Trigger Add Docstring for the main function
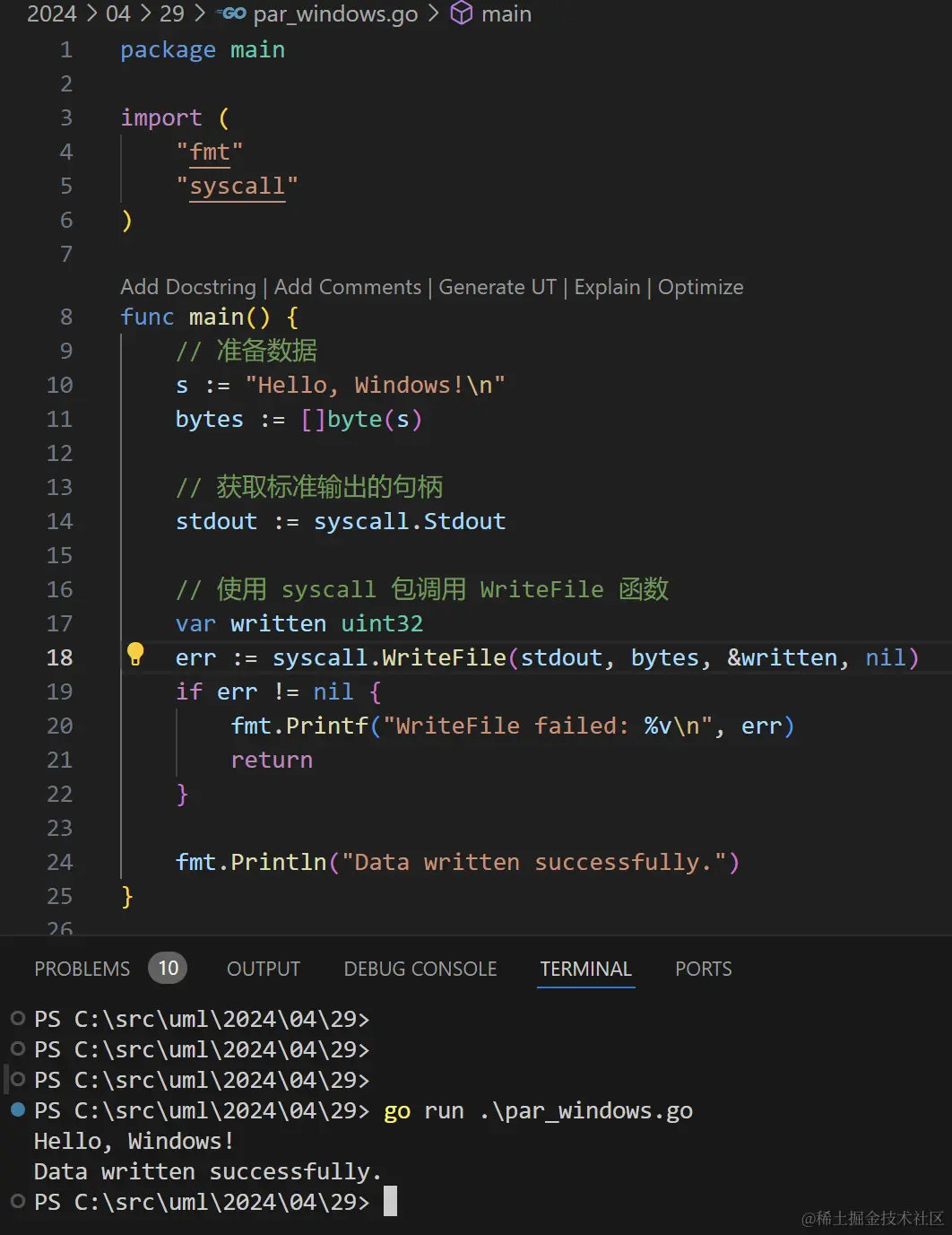The height and width of the screenshot is (1235, 952). [x=187, y=287]
